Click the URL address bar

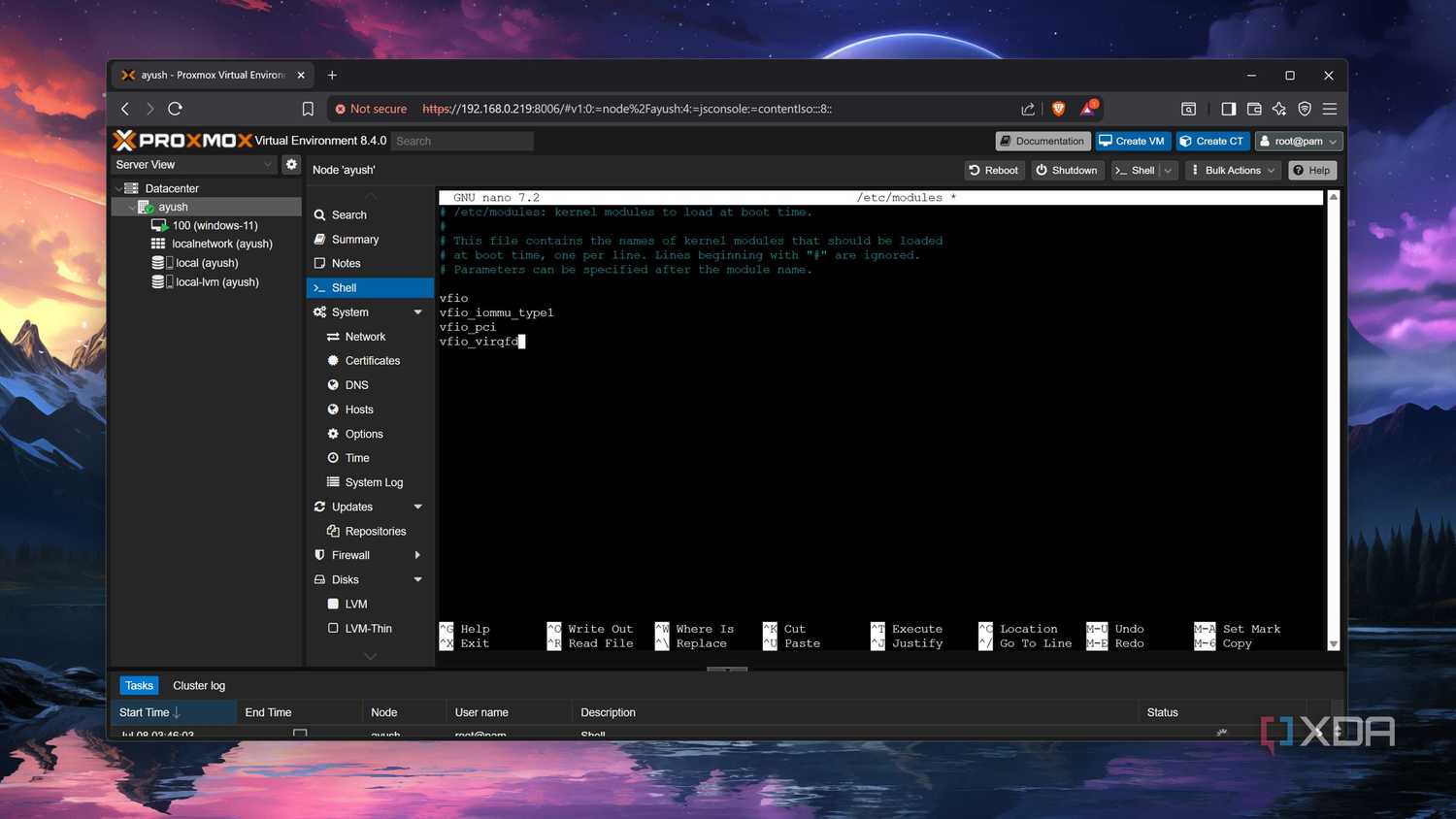pos(627,109)
